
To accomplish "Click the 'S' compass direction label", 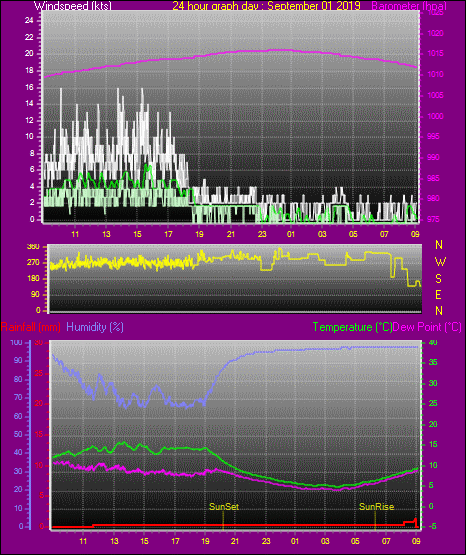I will coord(438,279).
